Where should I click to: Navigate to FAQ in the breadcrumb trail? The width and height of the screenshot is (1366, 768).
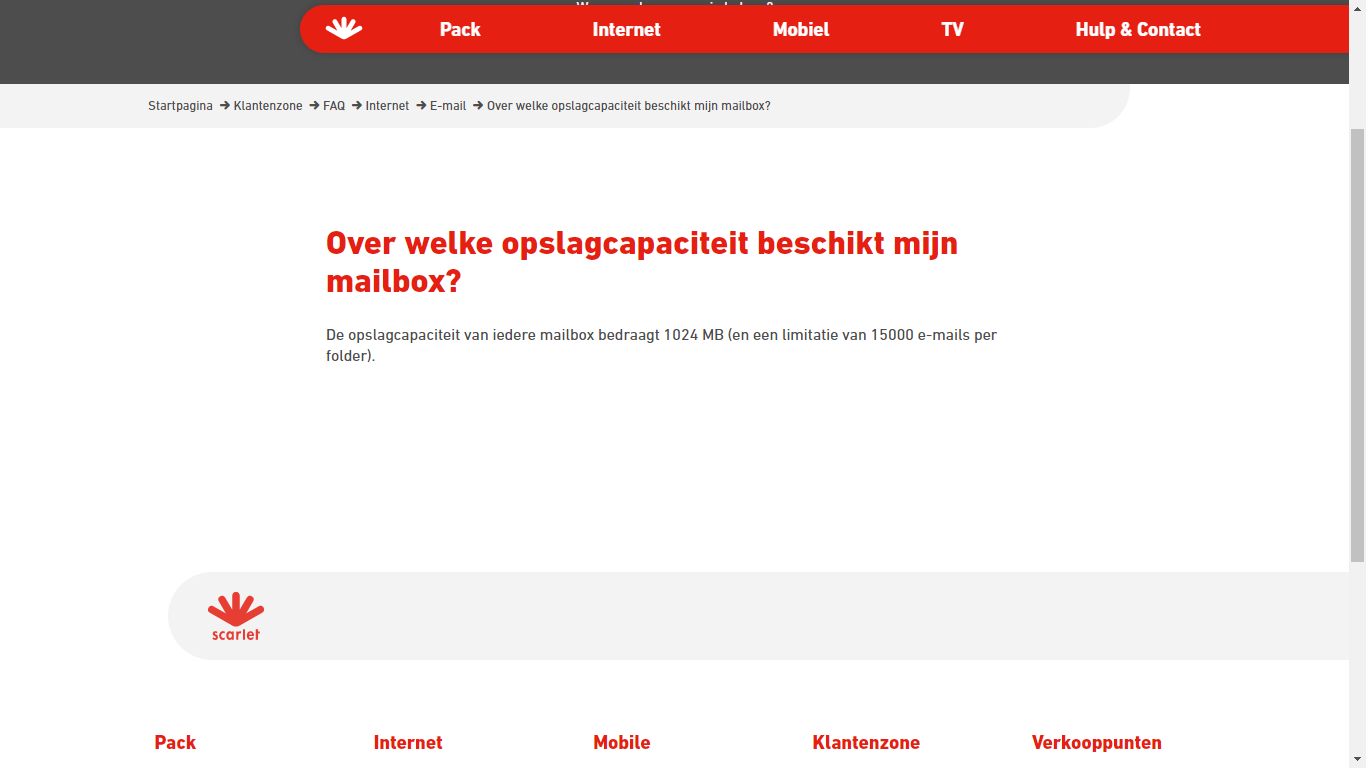[334, 106]
